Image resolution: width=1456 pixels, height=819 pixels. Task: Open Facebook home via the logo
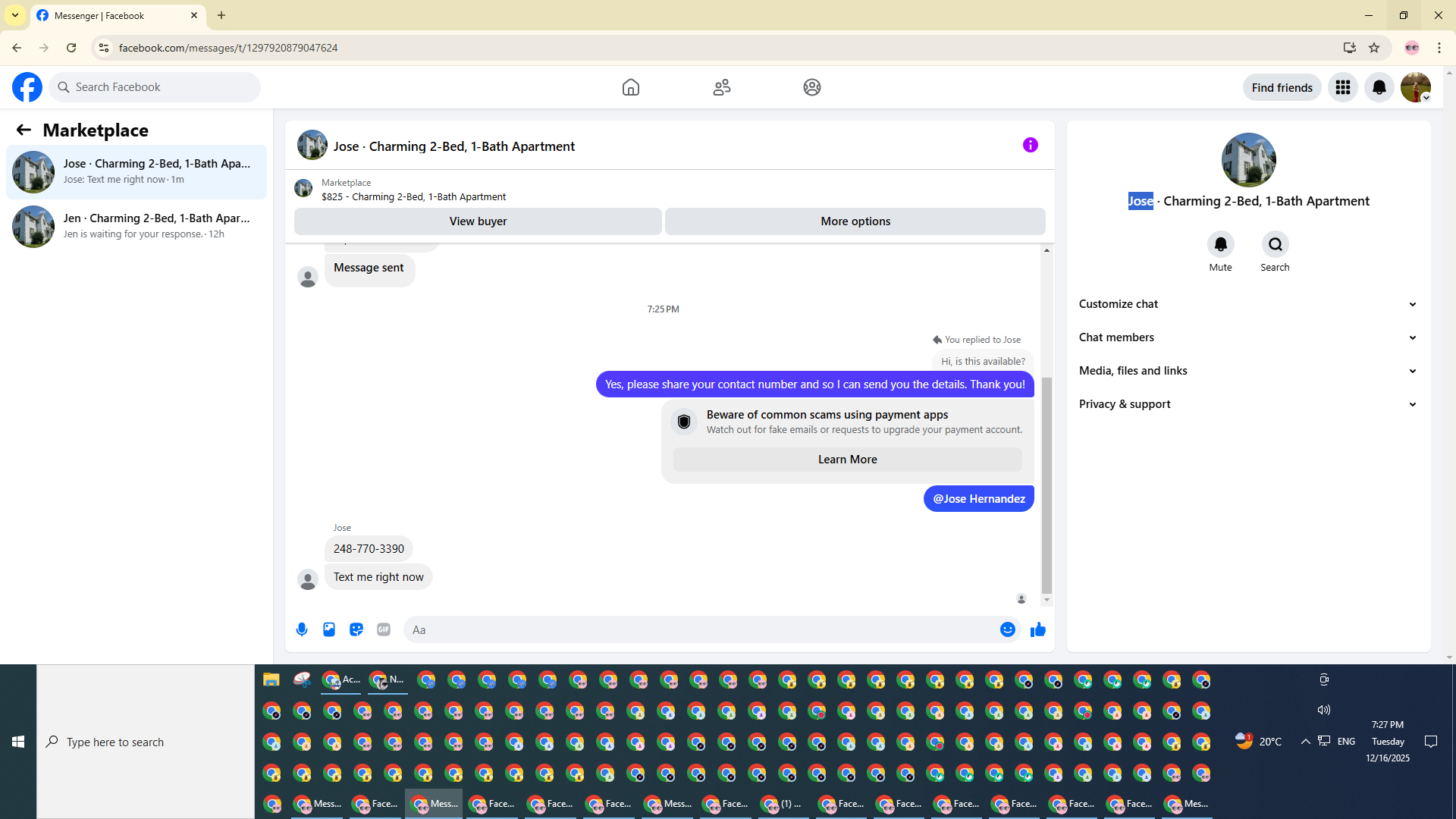click(27, 87)
